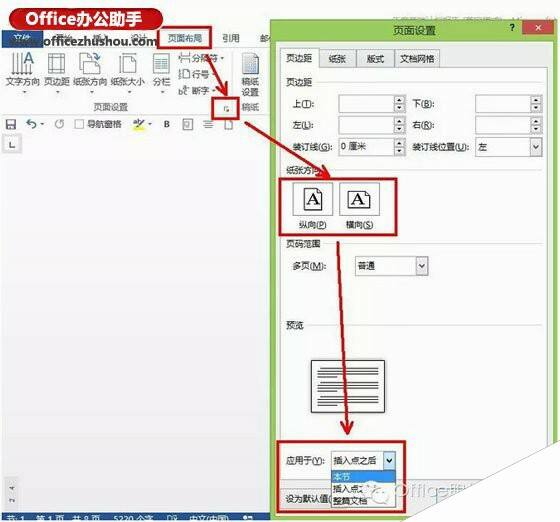Click the Redo icon in quick toolbar
Viewport: 560px width, 522px height.
coord(59,124)
